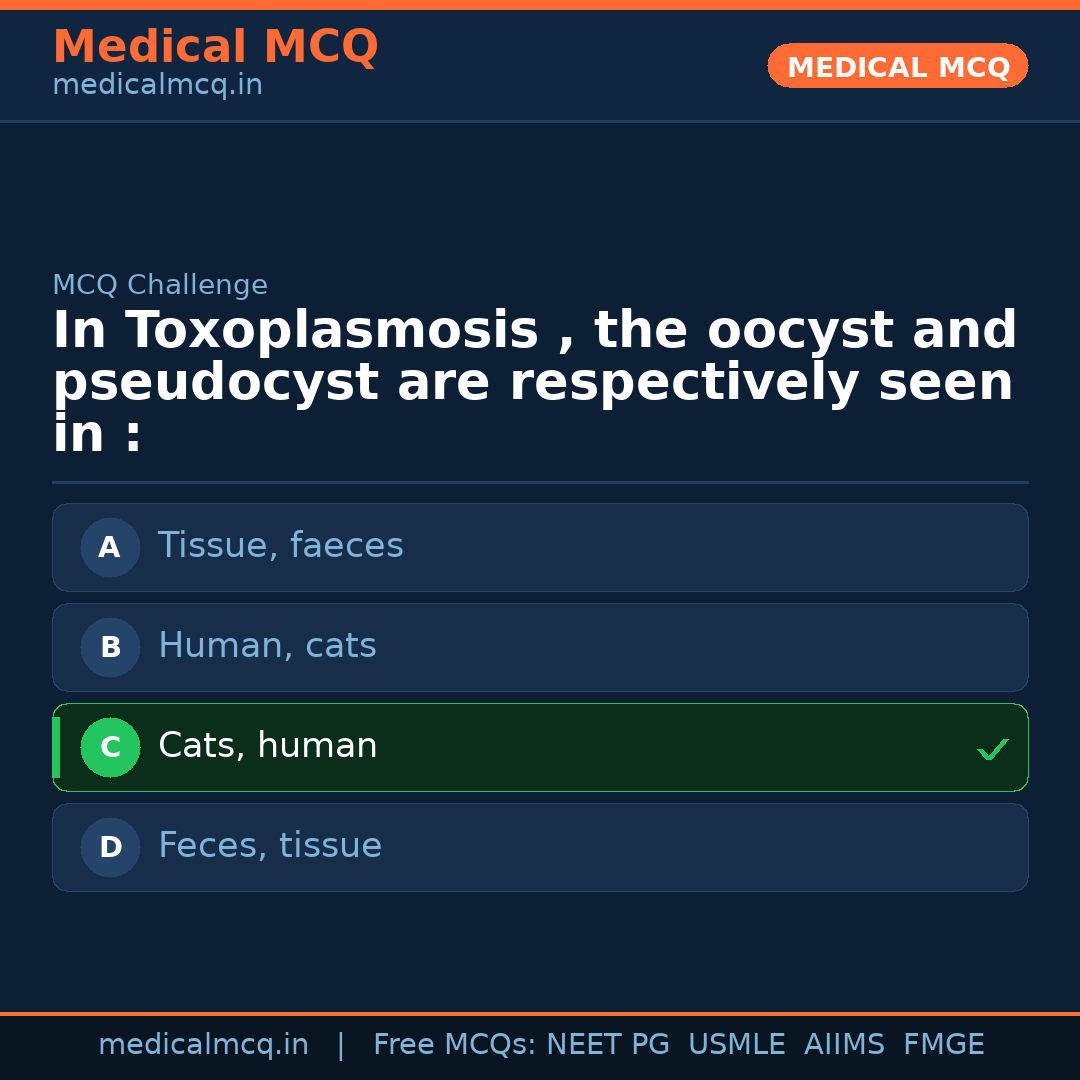This screenshot has width=1080, height=1080.
Task: Switch to the USMLE section
Action: 737,1043
